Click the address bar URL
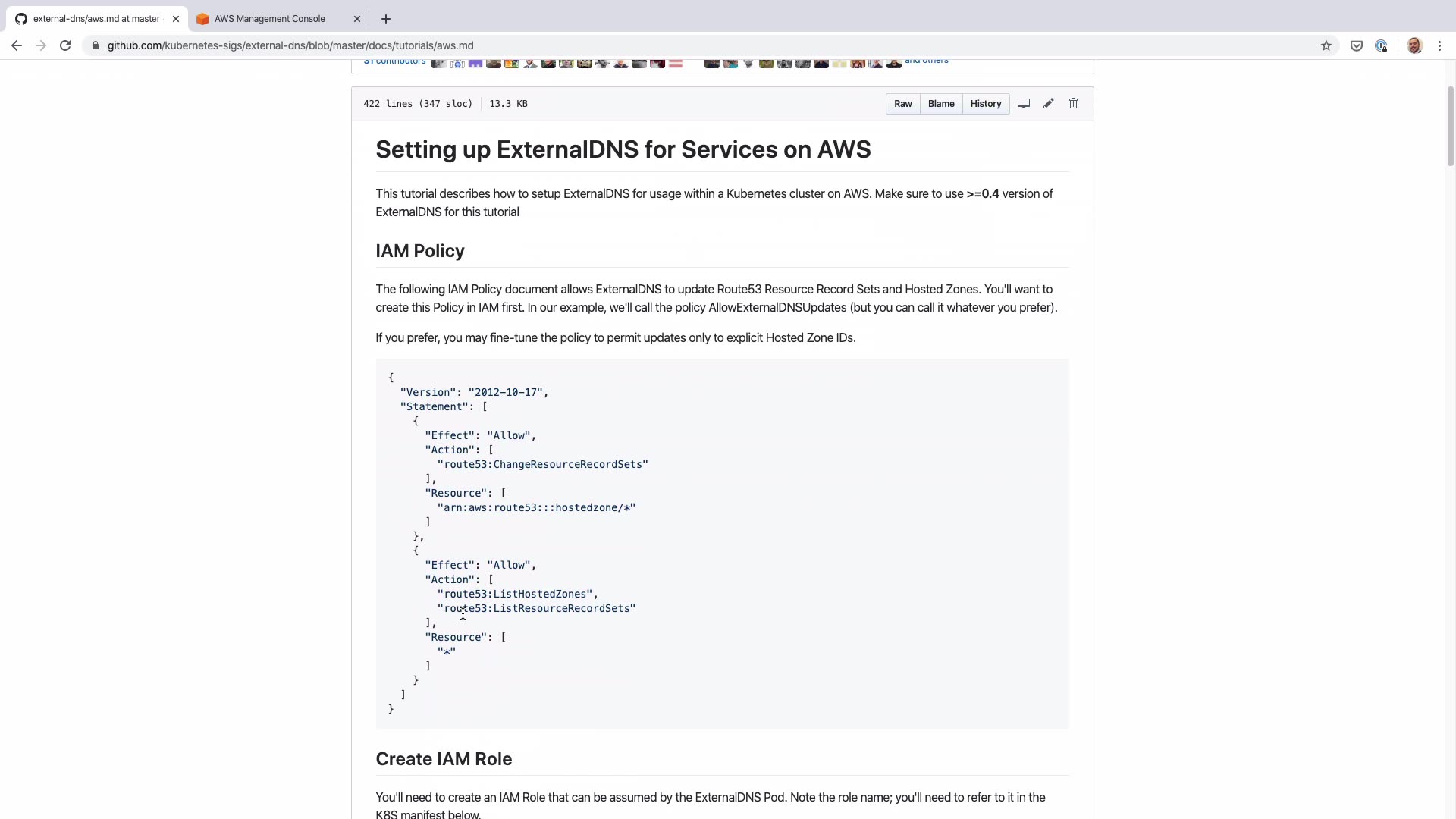The height and width of the screenshot is (819, 1456). [x=290, y=45]
